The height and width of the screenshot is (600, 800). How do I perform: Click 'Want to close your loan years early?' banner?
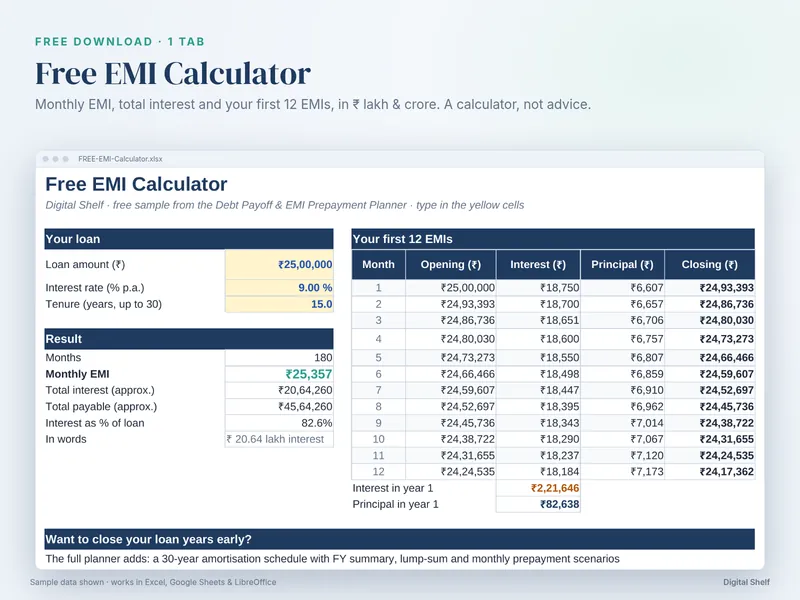pos(399,539)
